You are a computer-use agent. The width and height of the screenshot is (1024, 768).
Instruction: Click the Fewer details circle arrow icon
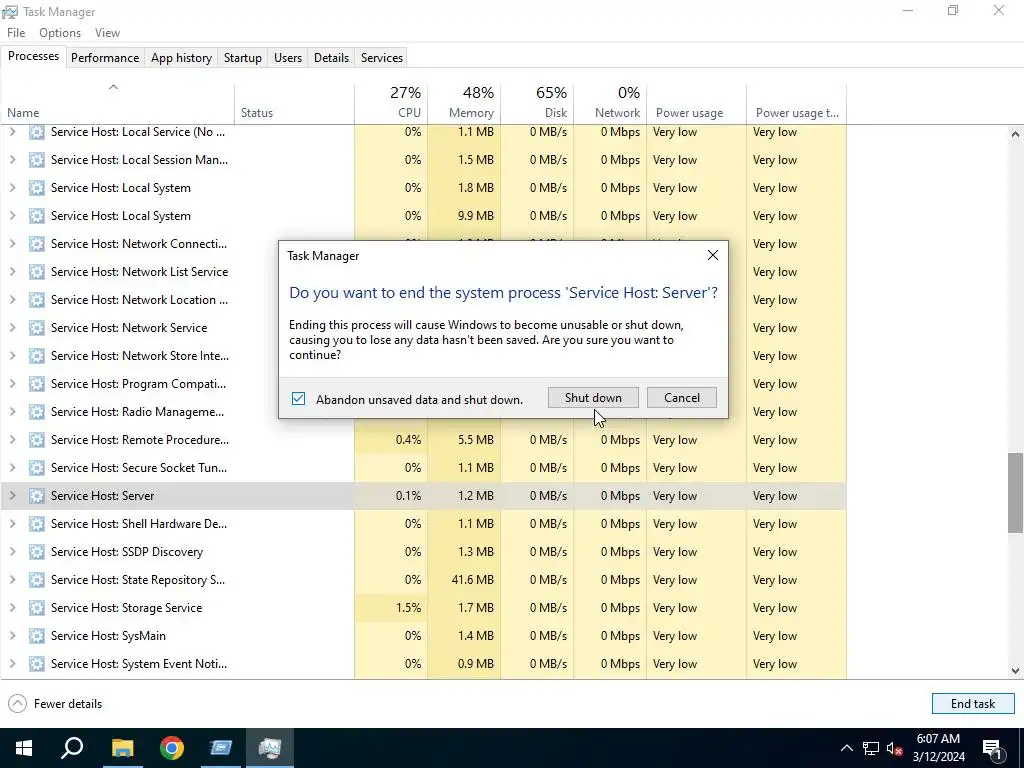tap(18, 703)
